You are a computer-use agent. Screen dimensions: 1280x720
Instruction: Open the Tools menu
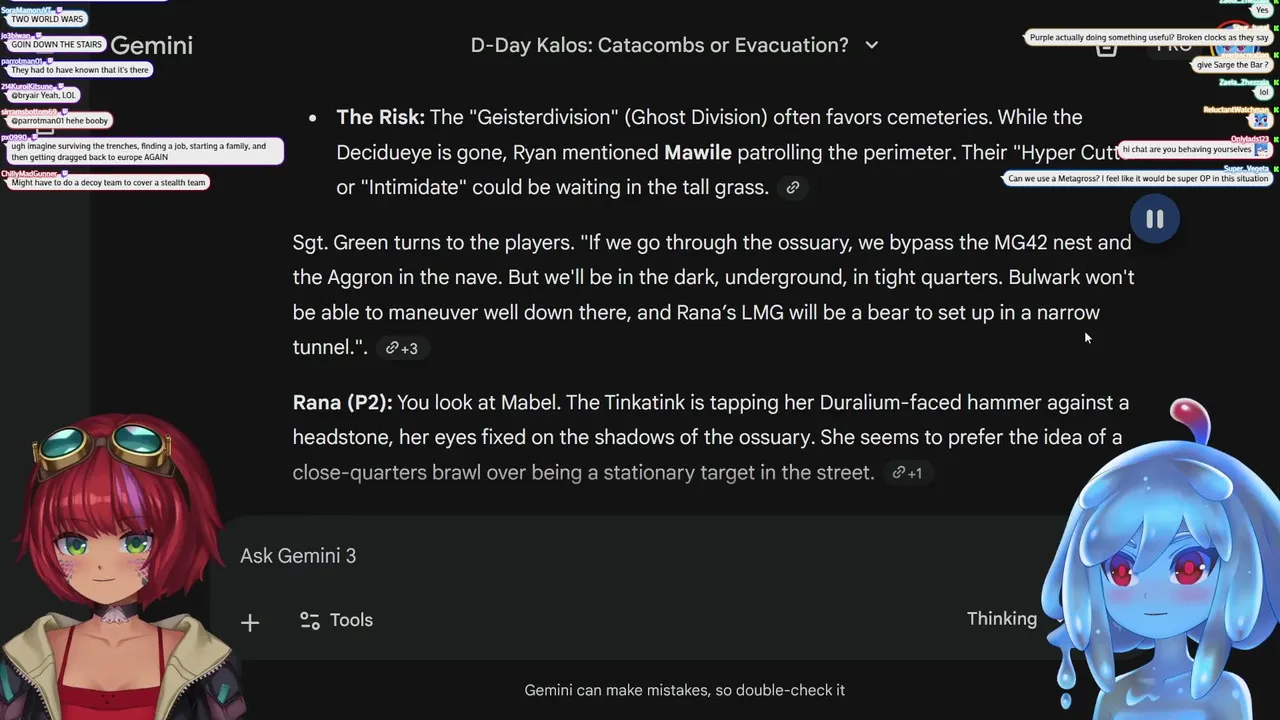click(x=337, y=620)
